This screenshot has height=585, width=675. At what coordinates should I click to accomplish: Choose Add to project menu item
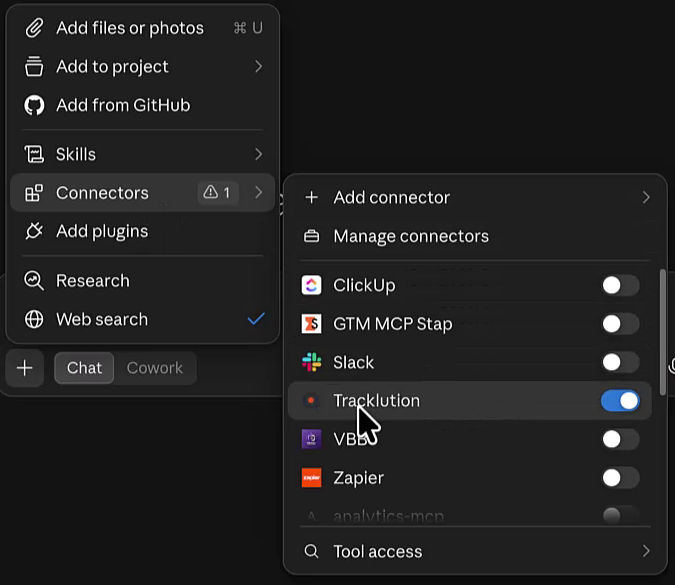click(x=142, y=67)
